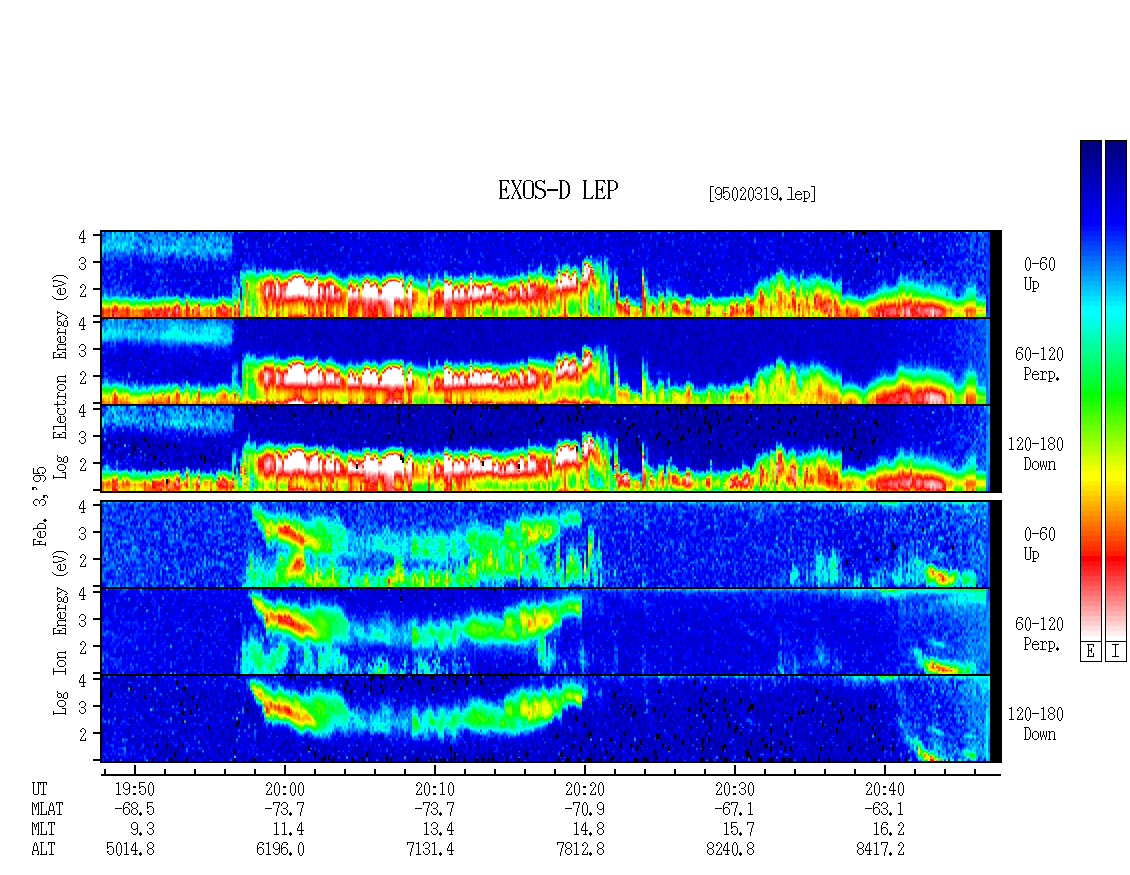The width and height of the screenshot is (1130, 875).
Task: Click the electron panel's 120-180 Down label
Action: coord(1036,454)
